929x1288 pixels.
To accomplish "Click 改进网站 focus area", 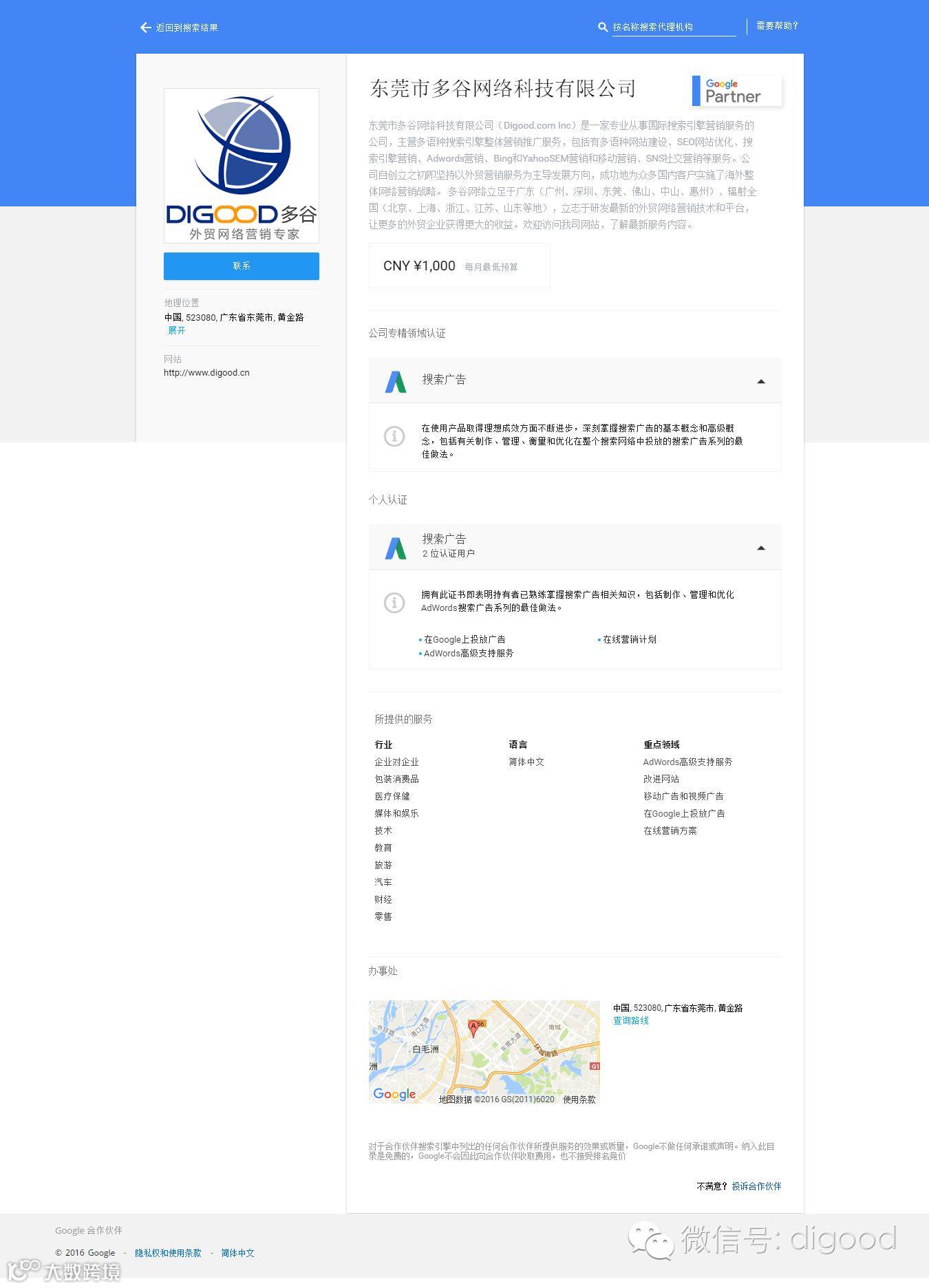I will 661,780.
